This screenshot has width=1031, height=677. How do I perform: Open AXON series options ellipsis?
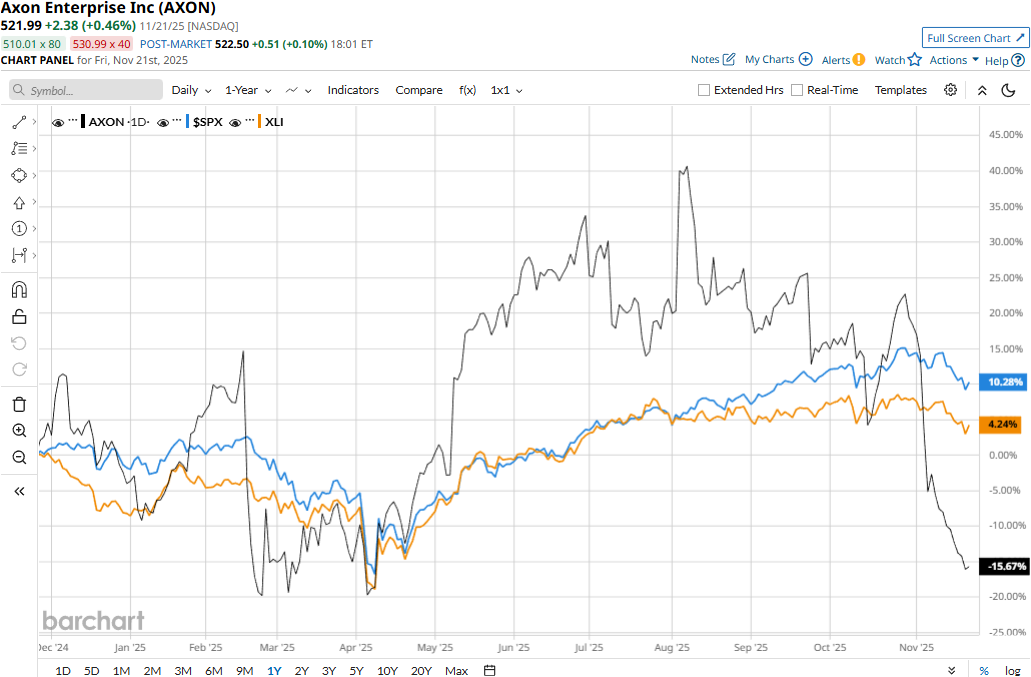[73, 121]
